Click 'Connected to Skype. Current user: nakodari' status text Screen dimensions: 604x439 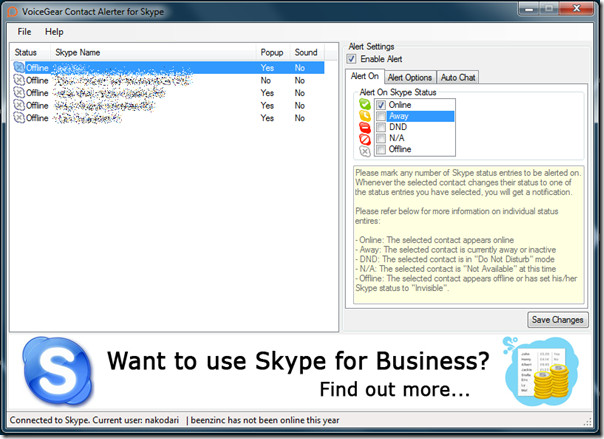(94, 420)
